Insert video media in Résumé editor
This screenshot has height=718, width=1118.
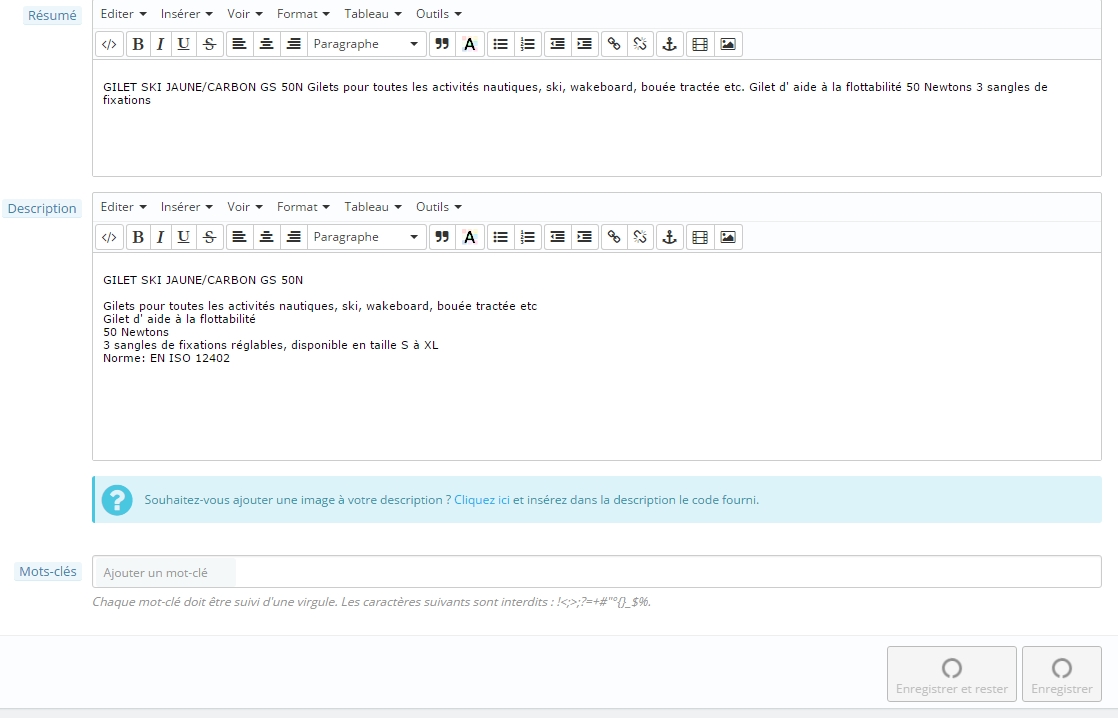(x=700, y=44)
